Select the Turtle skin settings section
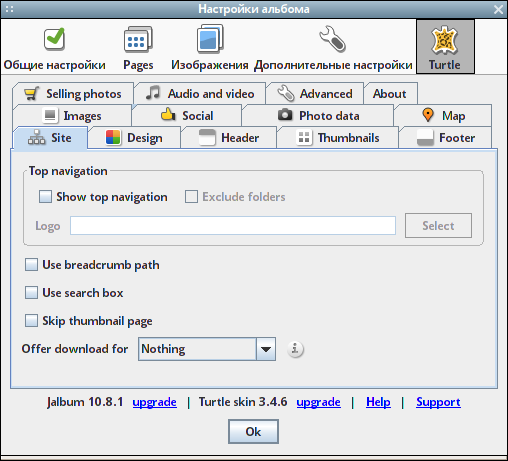The width and height of the screenshot is (508, 461). click(x=445, y=47)
